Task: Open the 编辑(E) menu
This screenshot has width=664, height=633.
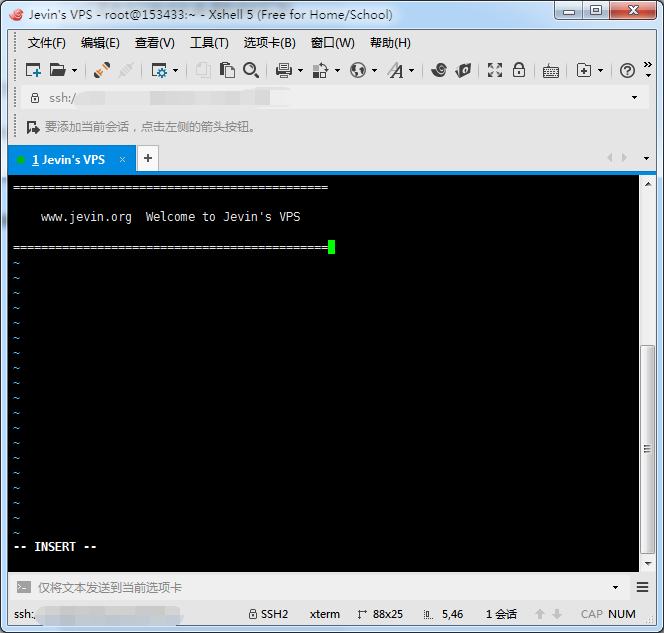Action: point(100,43)
